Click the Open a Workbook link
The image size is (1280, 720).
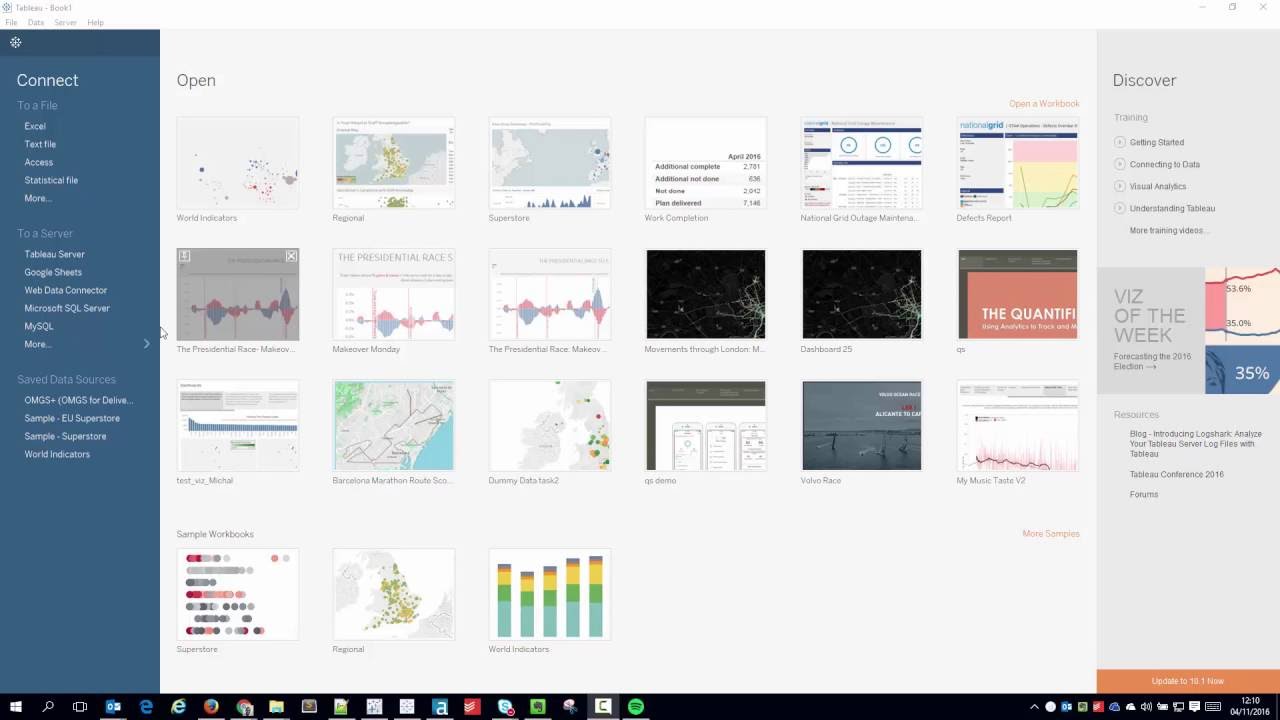(x=1044, y=103)
